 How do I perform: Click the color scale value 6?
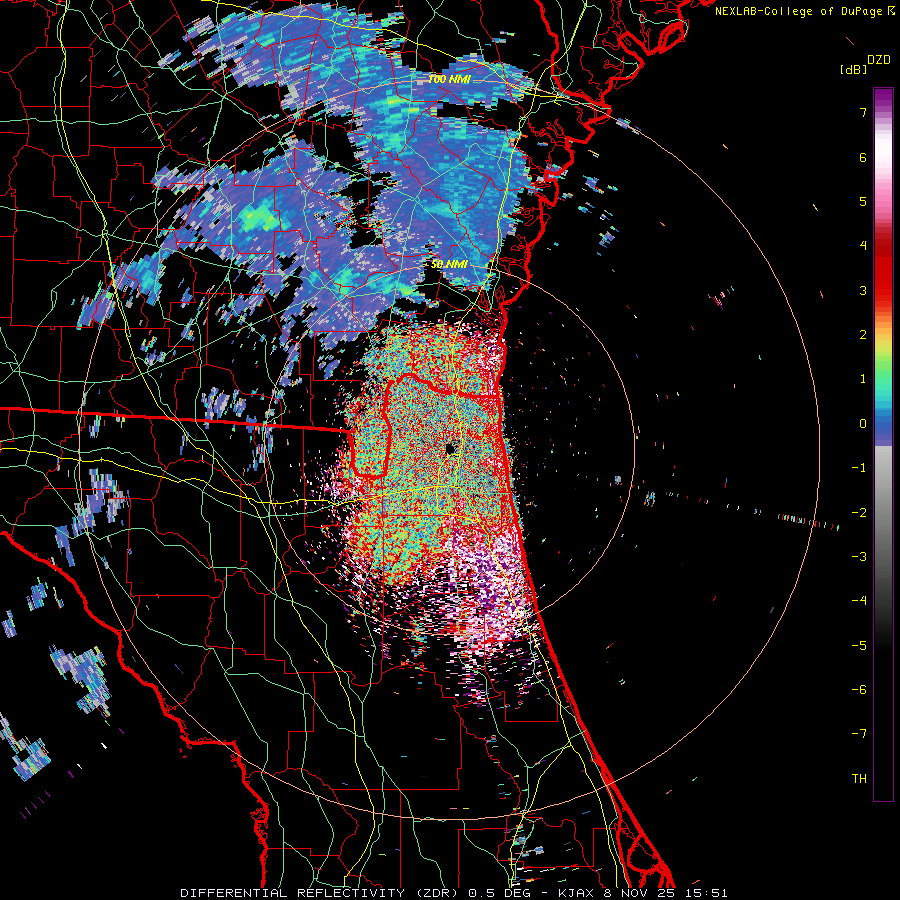[863, 157]
